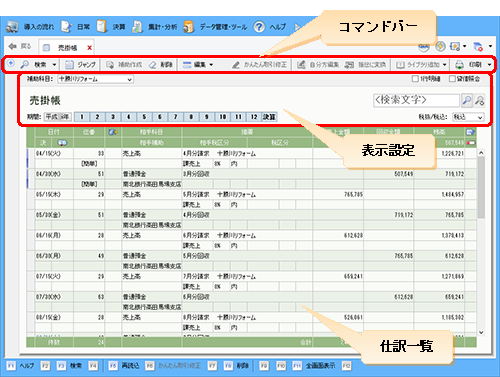Open the データ管理・ツール icon
The width and height of the screenshot is (500, 377).
[188, 27]
